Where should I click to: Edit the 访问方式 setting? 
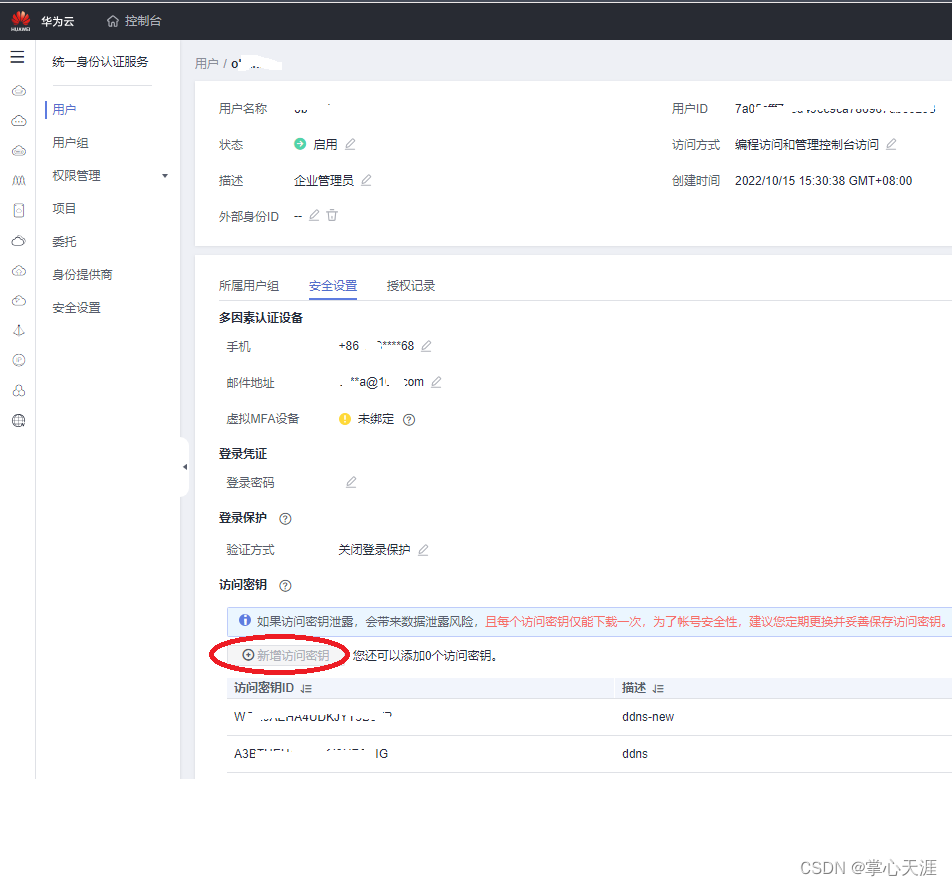point(890,143)
